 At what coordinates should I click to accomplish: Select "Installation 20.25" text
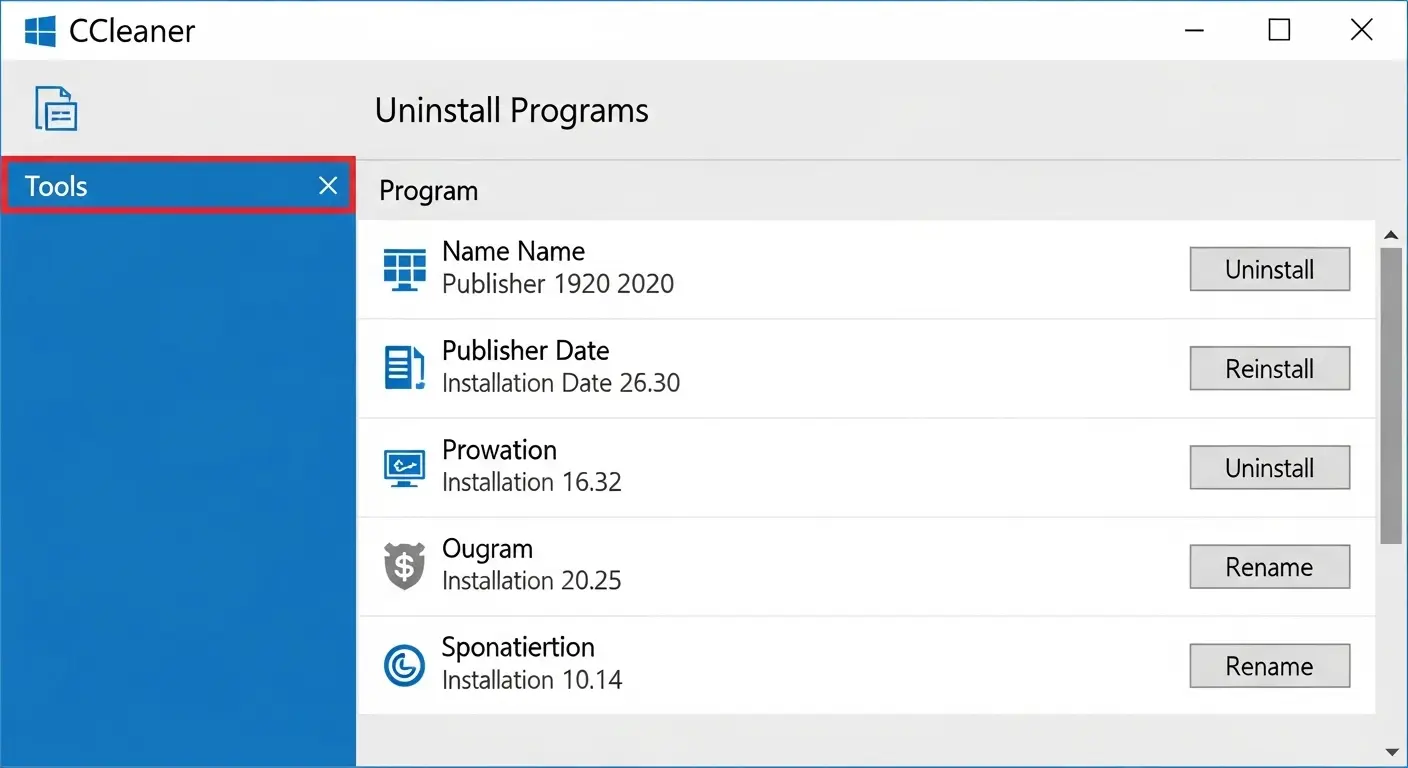[x=532, y=581]
